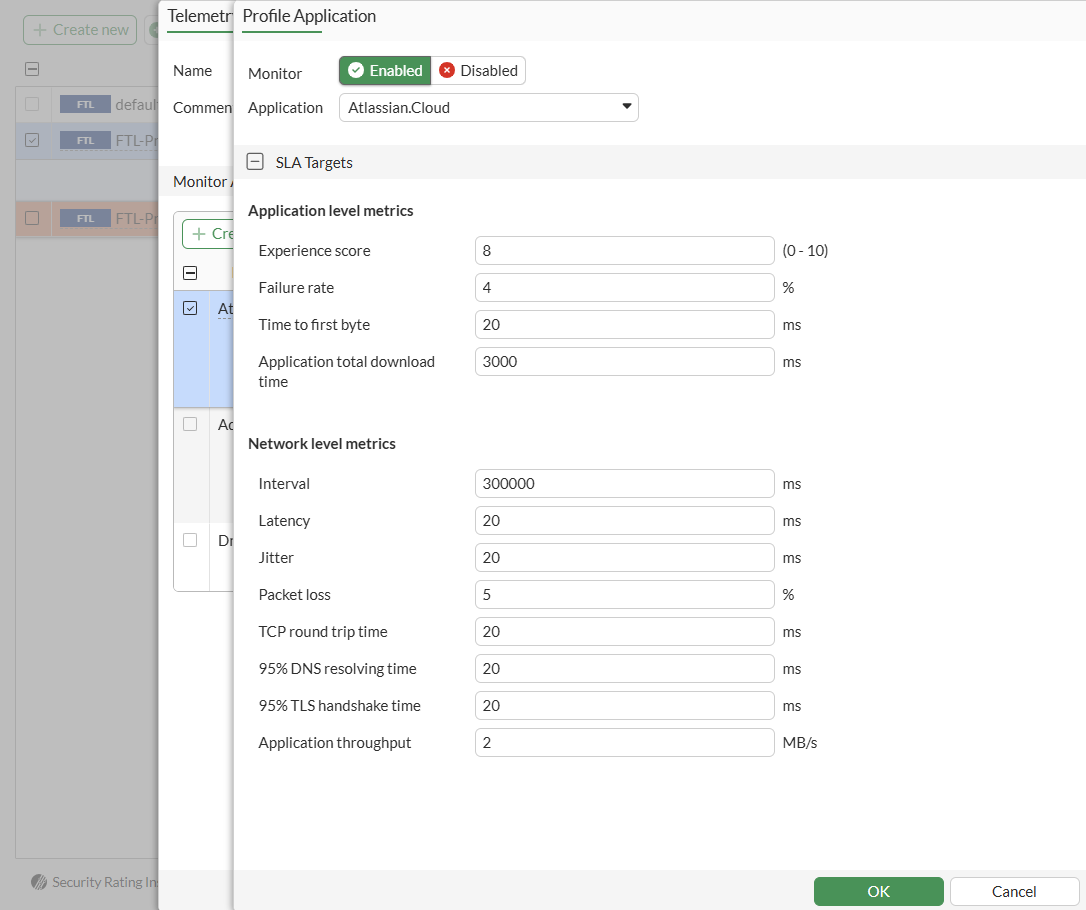1086x910 pixels.
Task: Check the second application row checkbox
Action: coord(190,423)
